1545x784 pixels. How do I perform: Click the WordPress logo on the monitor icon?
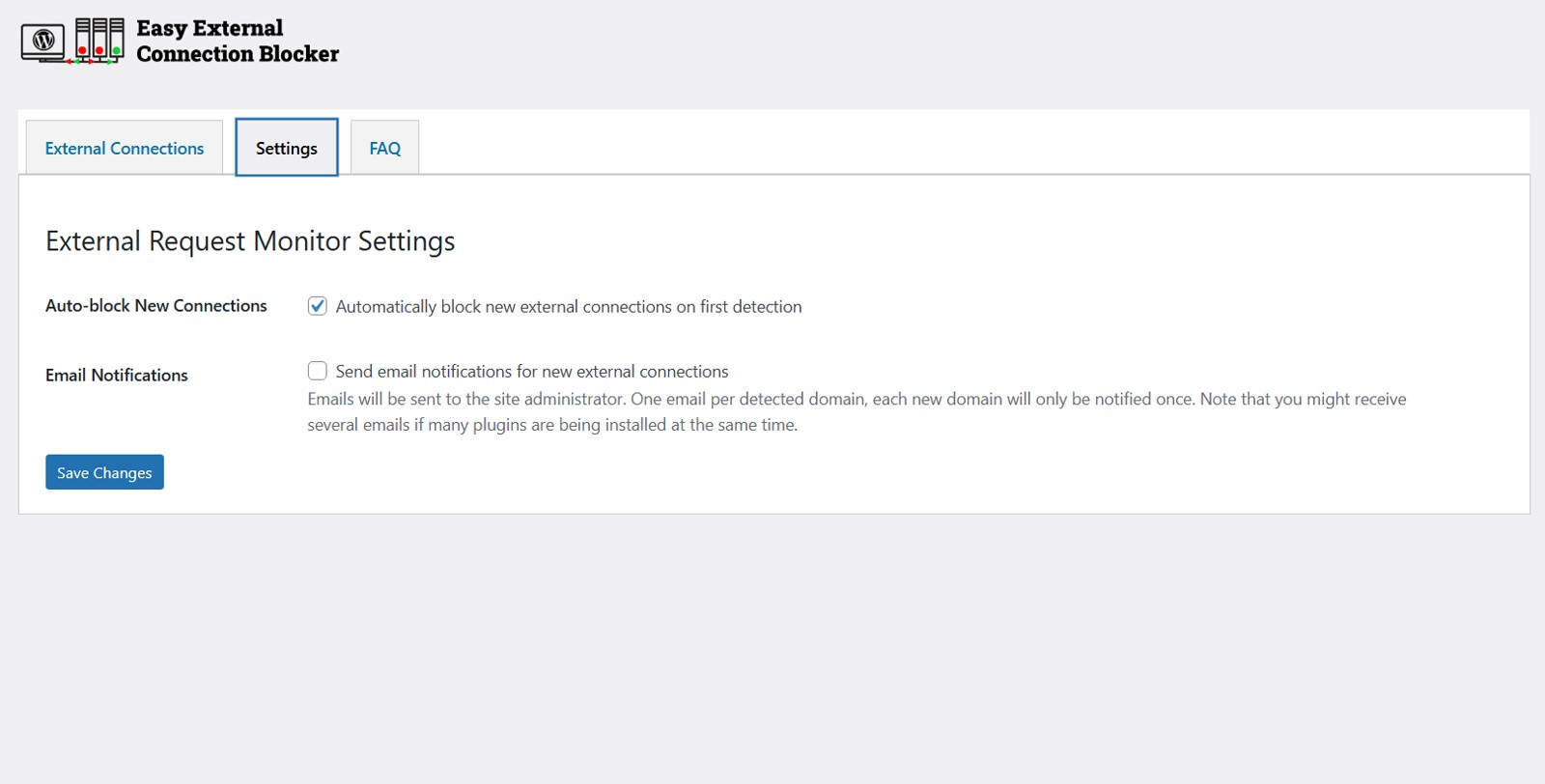click(x=42, y=41)
